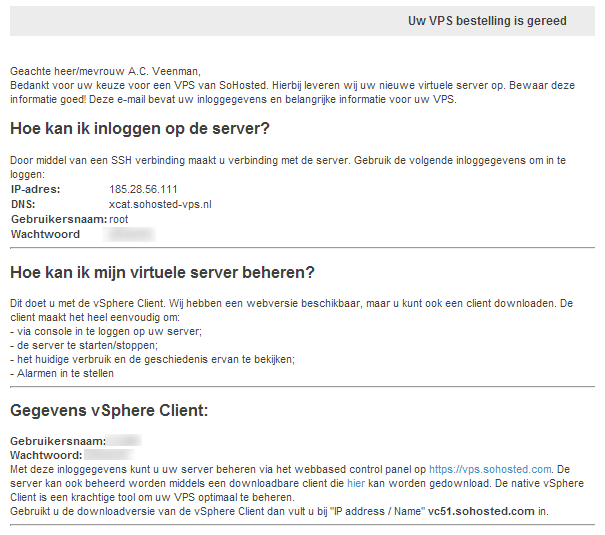Click the 'Uw VPS bestelling is gereed' banner
Image resolution: width=605 pixels, height=535 pixels.
click(x=487, y=21)
